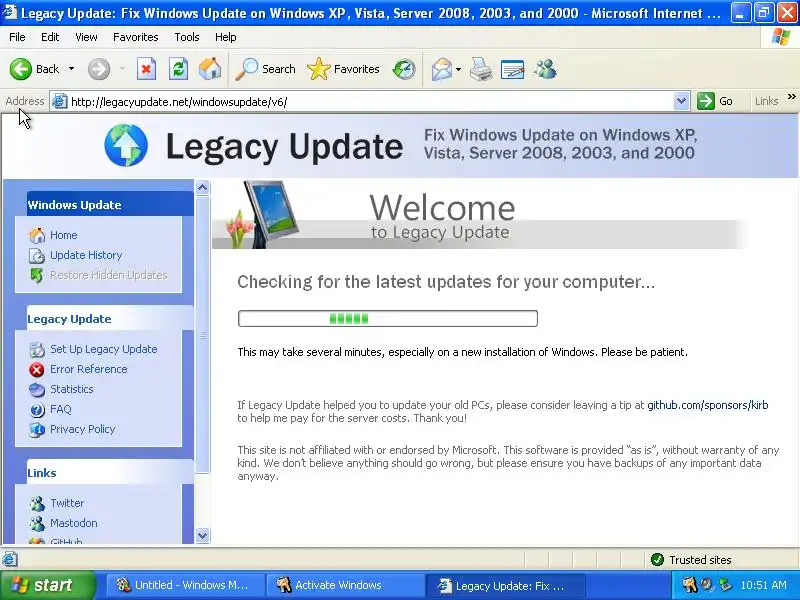Refresh the page with the Refresh icon
800x600 pixels.
(178, 69)
